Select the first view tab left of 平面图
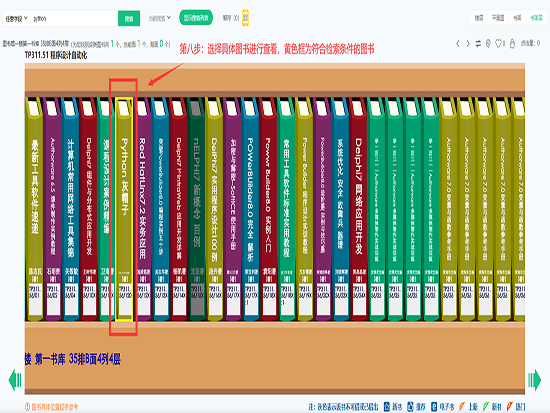 pos(479,18)
